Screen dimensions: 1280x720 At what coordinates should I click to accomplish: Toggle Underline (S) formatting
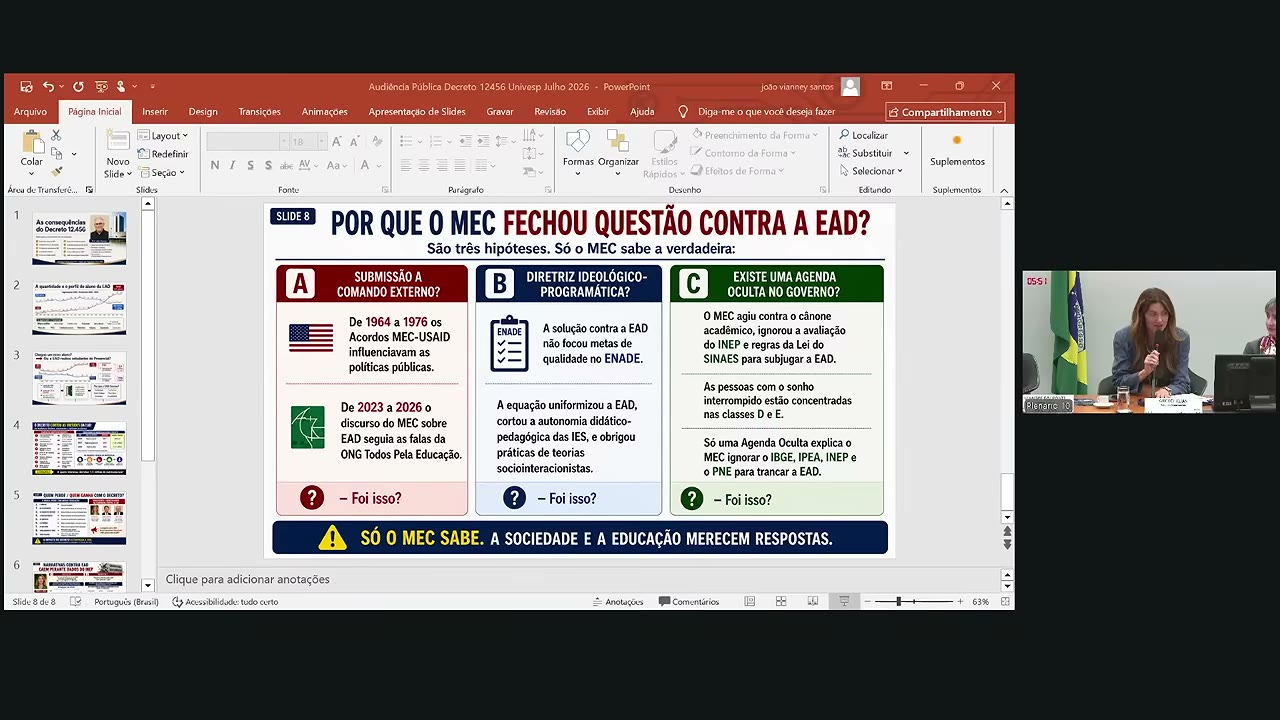coord(250,165)
